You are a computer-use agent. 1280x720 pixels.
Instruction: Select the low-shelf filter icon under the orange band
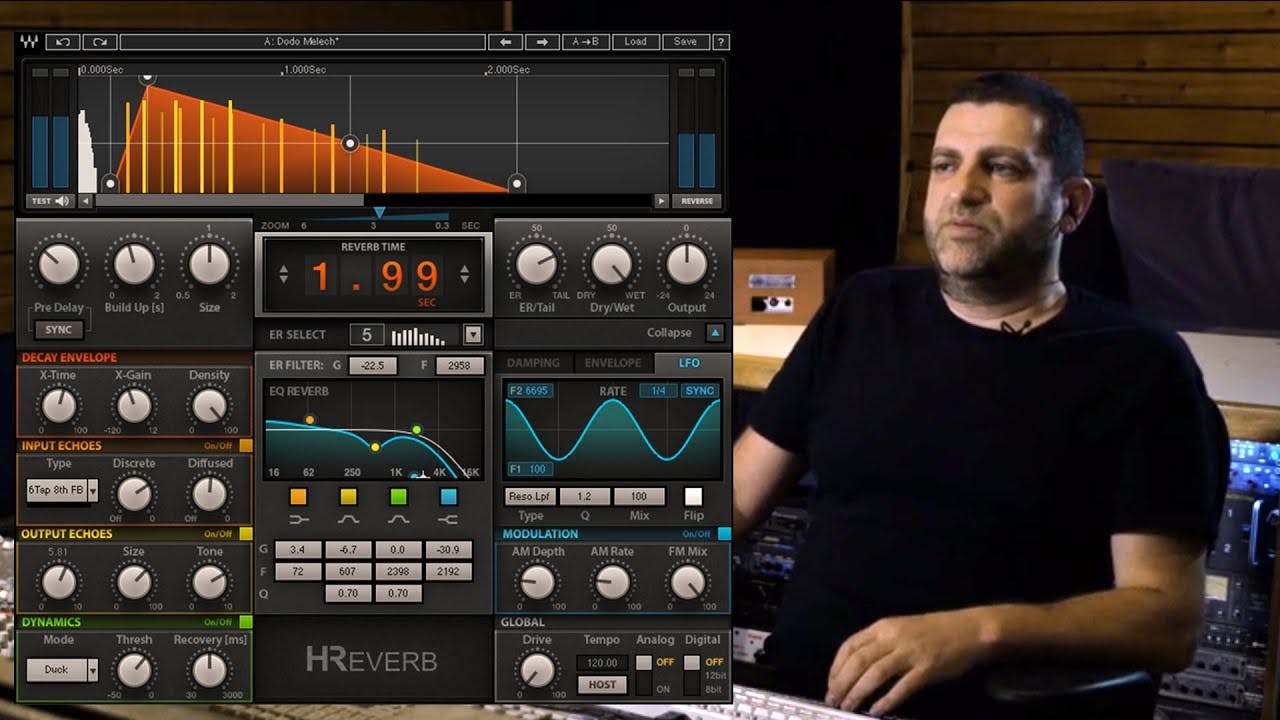299,520
